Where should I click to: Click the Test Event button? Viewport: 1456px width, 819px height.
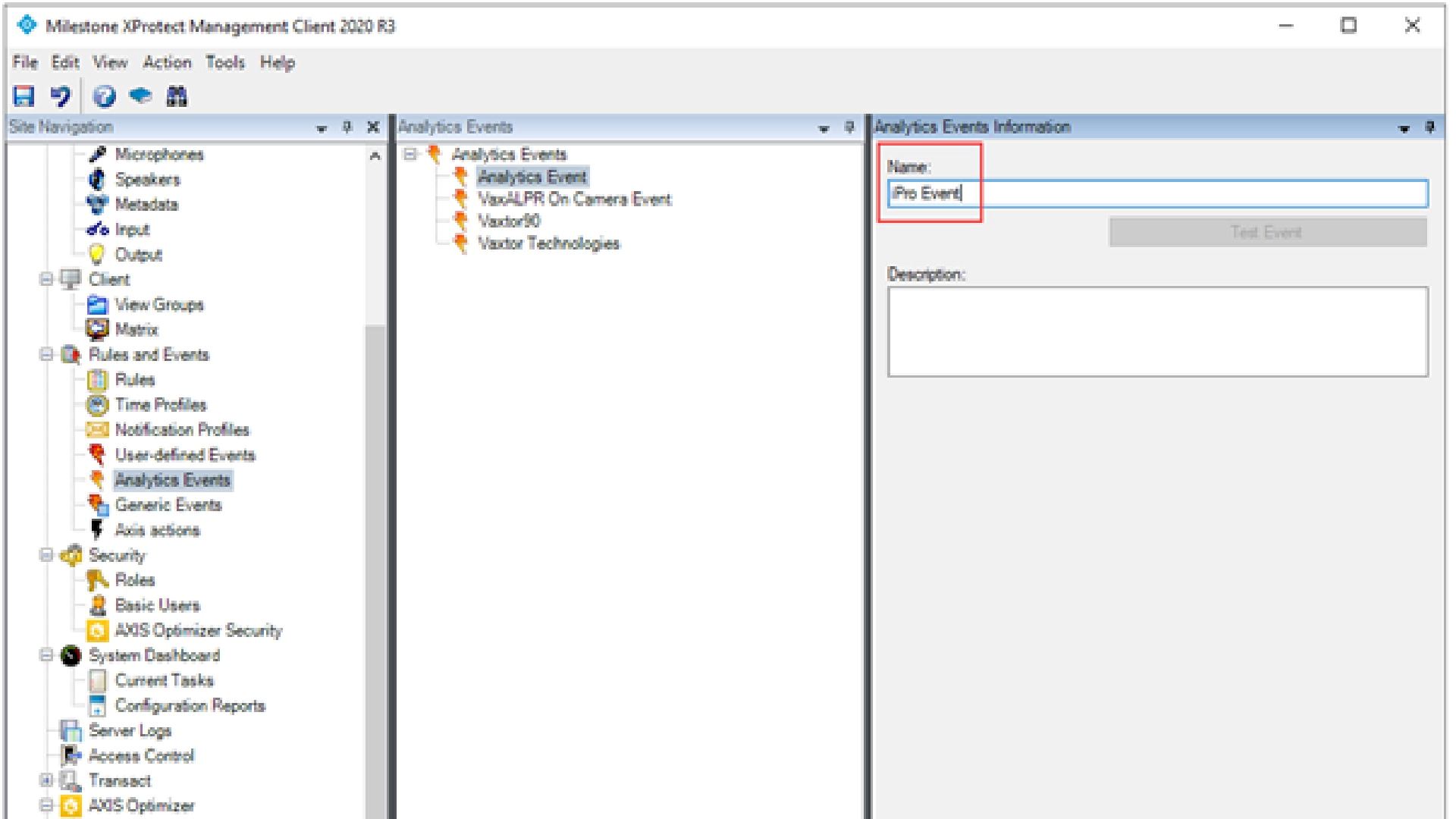tap(1267, 232)
